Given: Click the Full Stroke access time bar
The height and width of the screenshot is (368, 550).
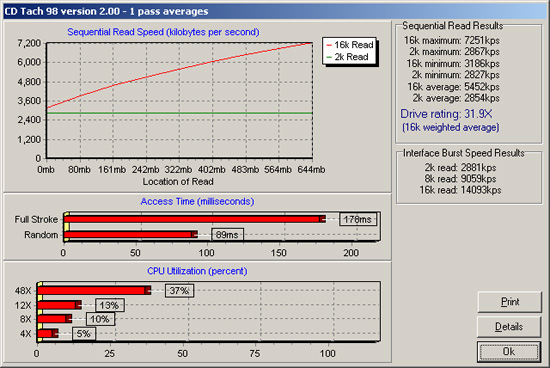Looking at the screenshot, I should (194, 219).
